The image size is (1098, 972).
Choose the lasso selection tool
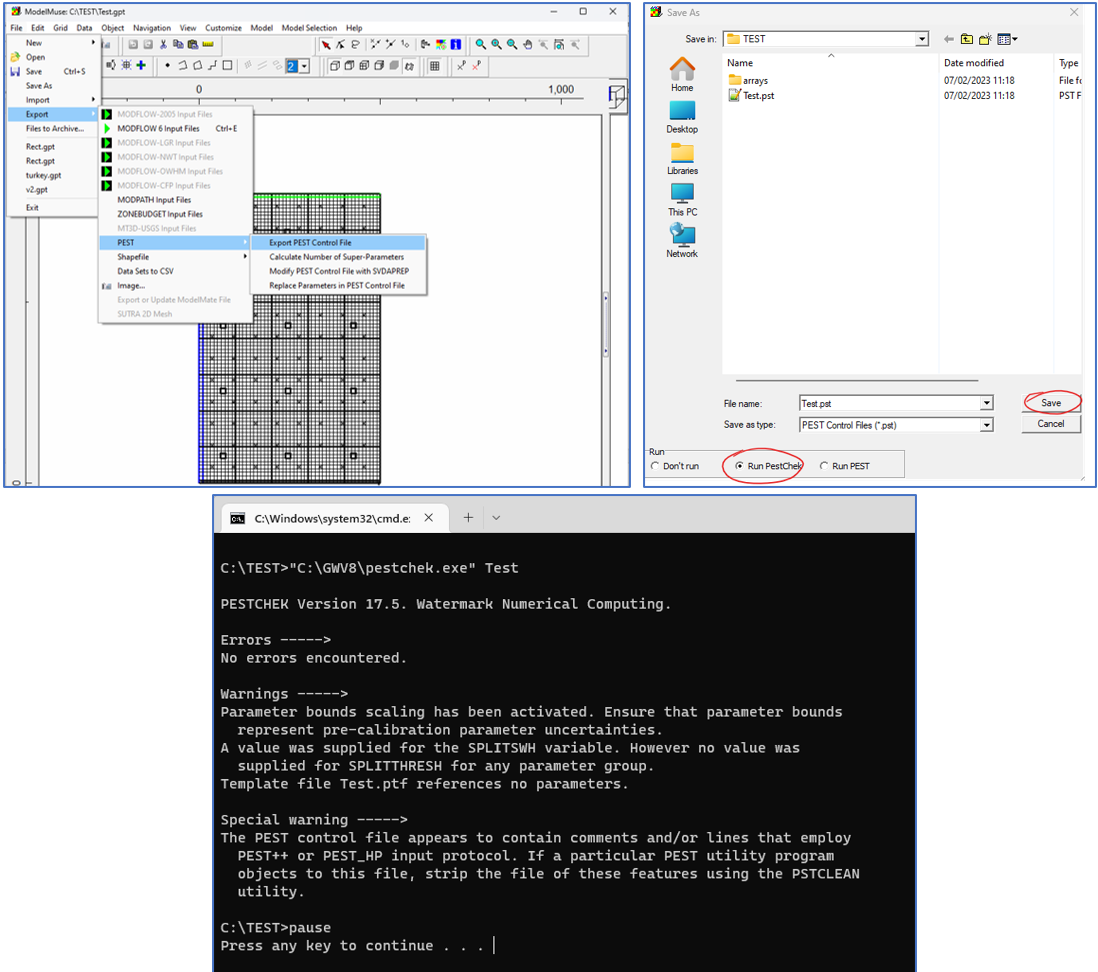pos(356,45)
